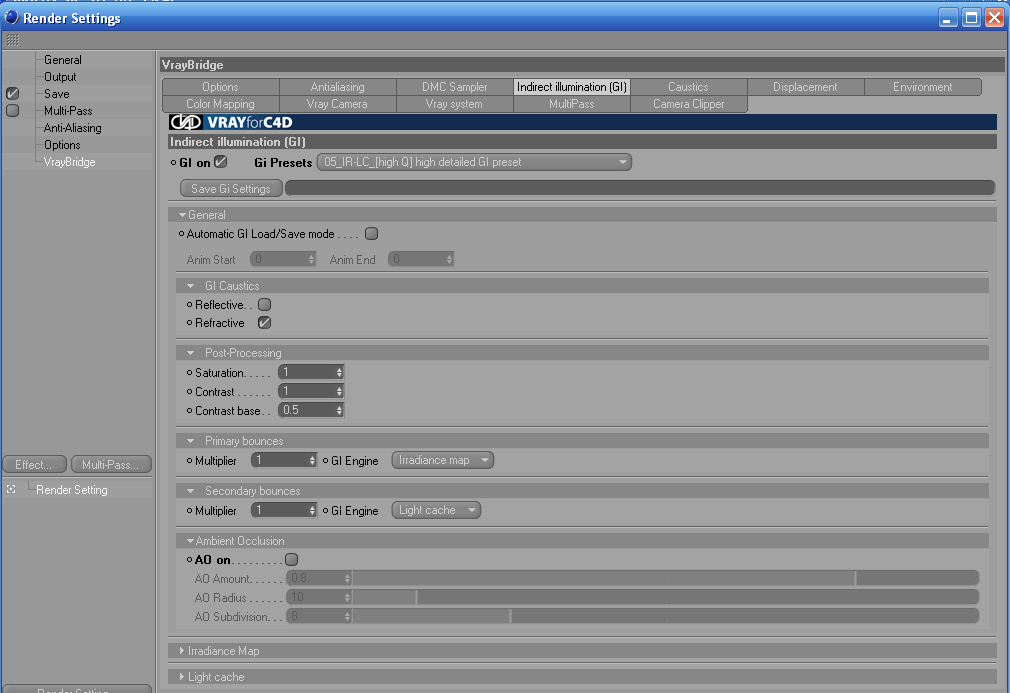Open the DMC Sampler tab

coord(455,87)
